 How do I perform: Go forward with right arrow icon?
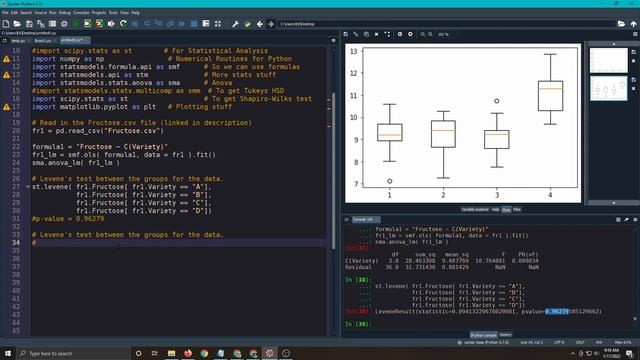click(x=271, y=24)
